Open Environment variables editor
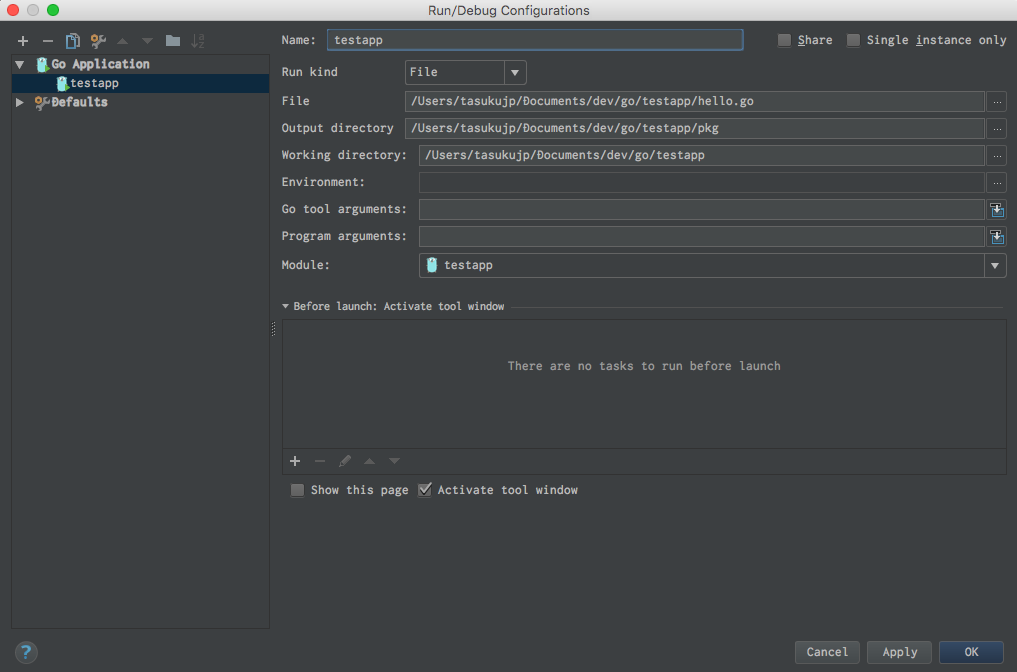Viewport: 1017px width, 672px height. pos(997,183)
